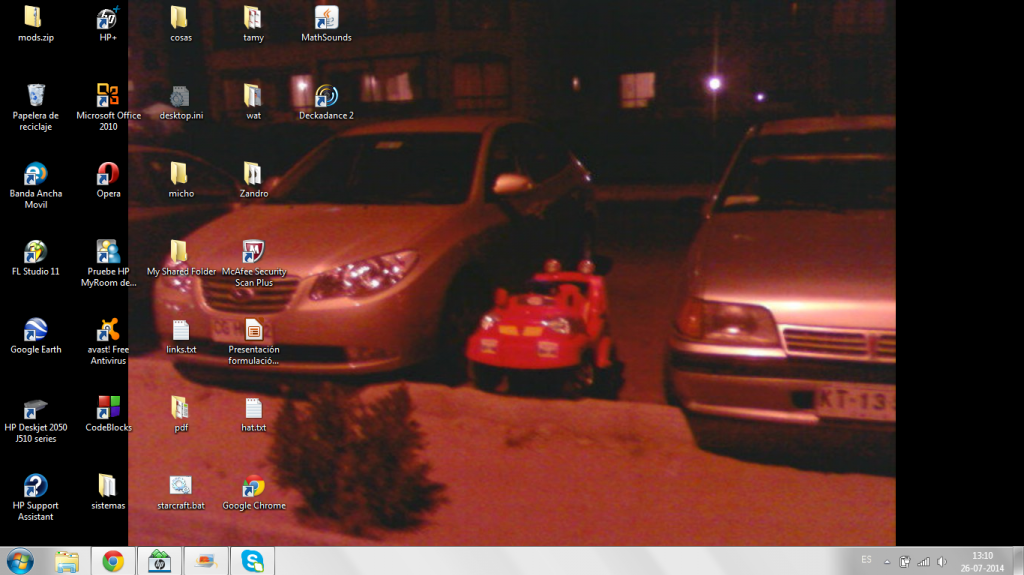The height and width of the screenshot is (575, 1024).
Task: Click the Skype icon in the taskbar
Action: pos(252,561)
